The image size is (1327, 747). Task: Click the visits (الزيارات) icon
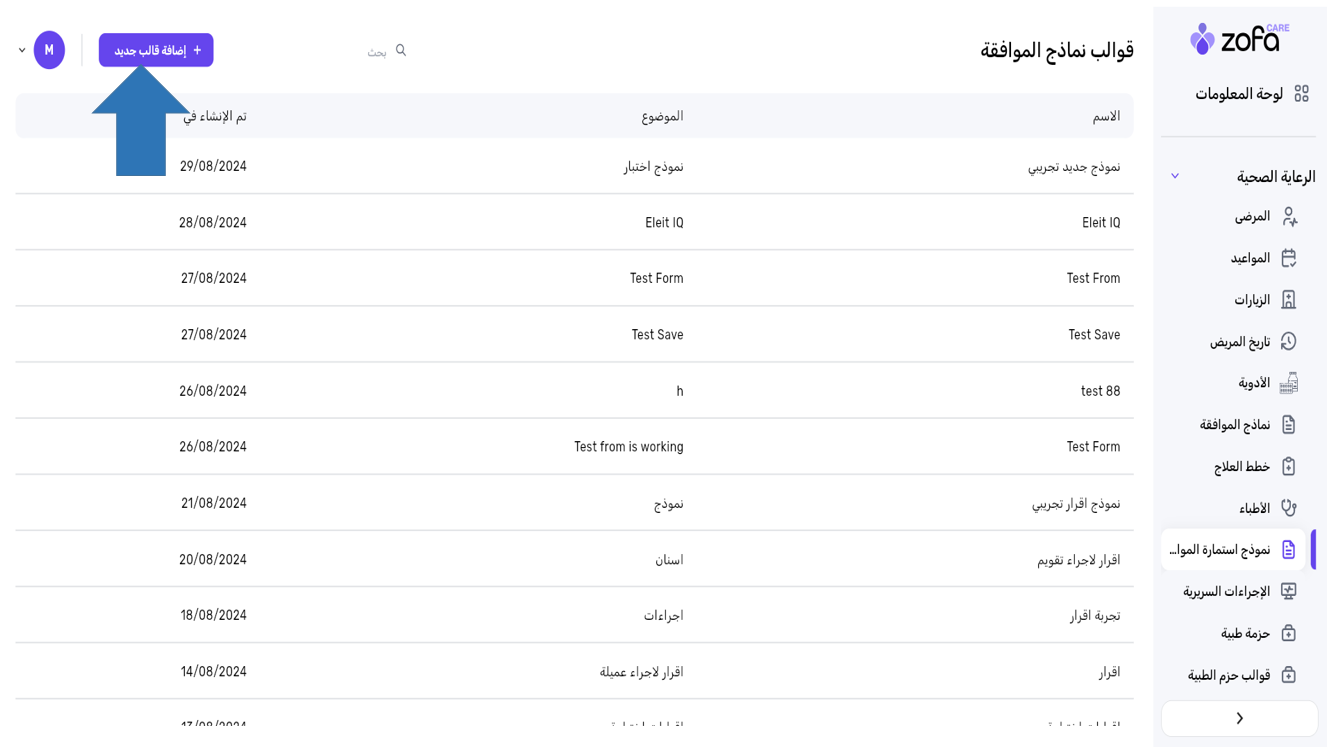(x=1289, y=300)
